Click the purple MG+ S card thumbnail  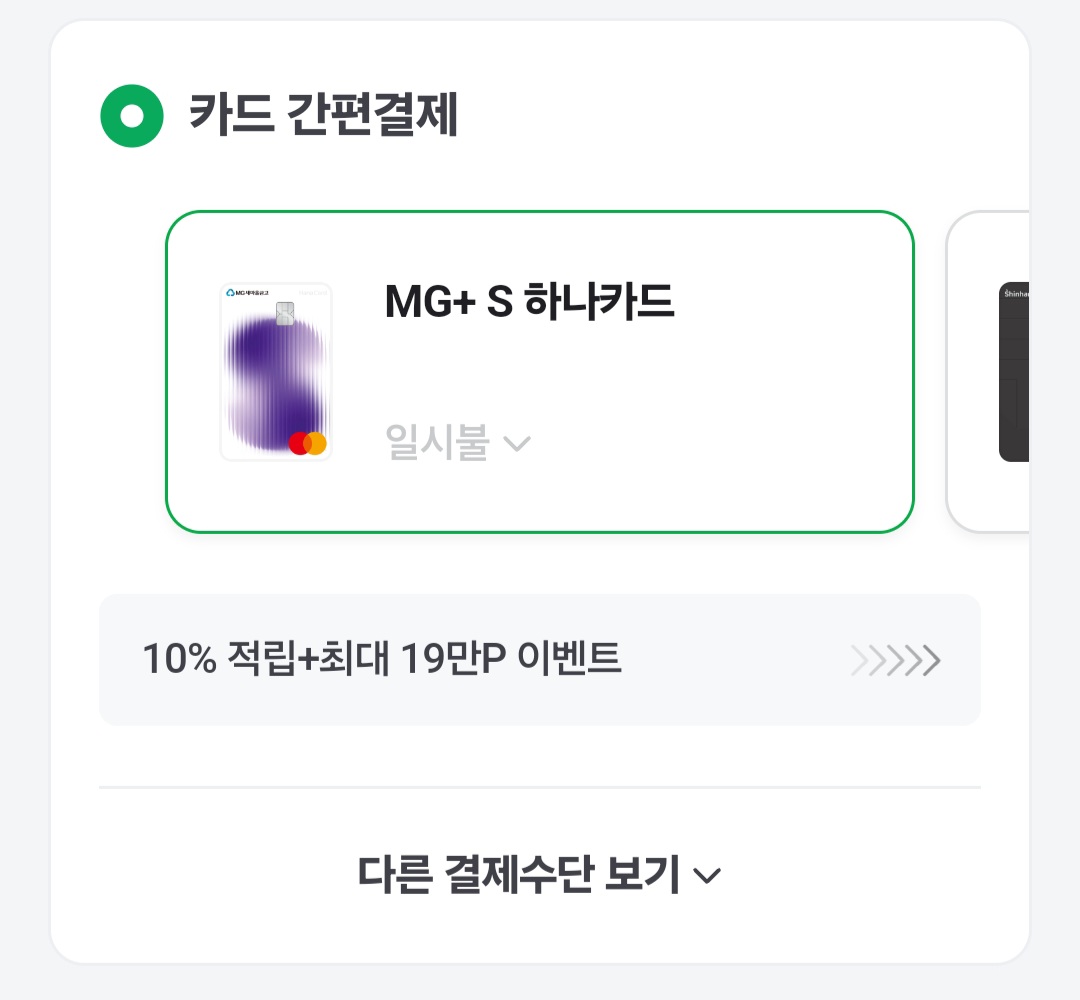276,371
